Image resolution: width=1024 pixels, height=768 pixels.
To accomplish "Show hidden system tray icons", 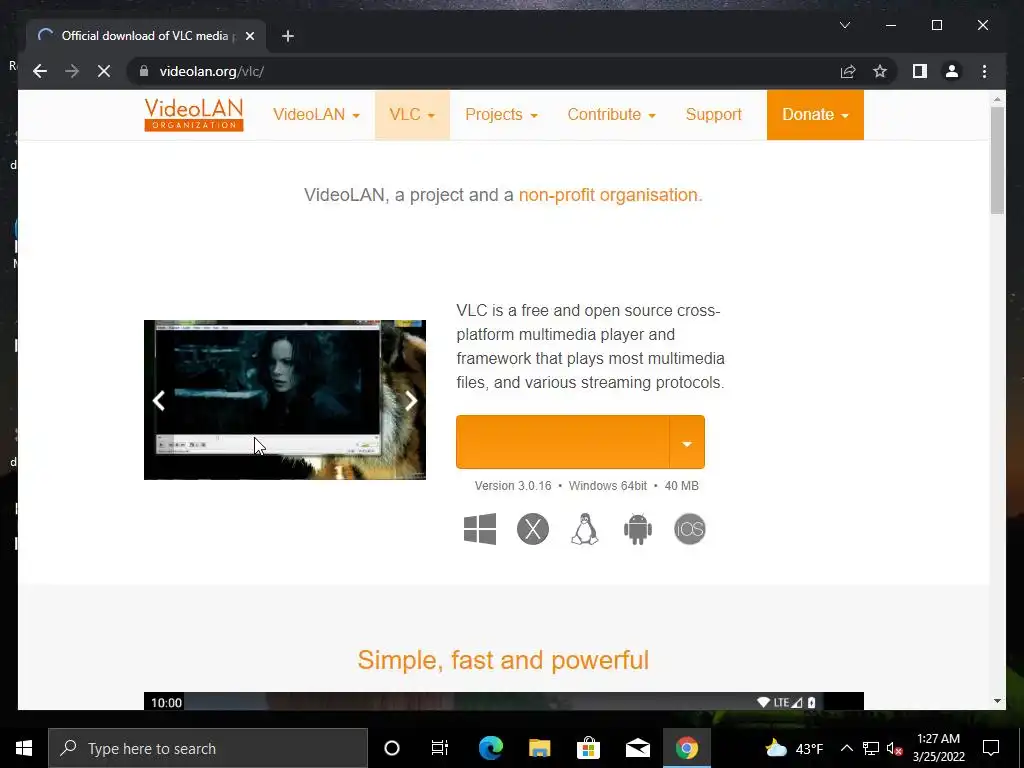I will (x=846, y=748).
